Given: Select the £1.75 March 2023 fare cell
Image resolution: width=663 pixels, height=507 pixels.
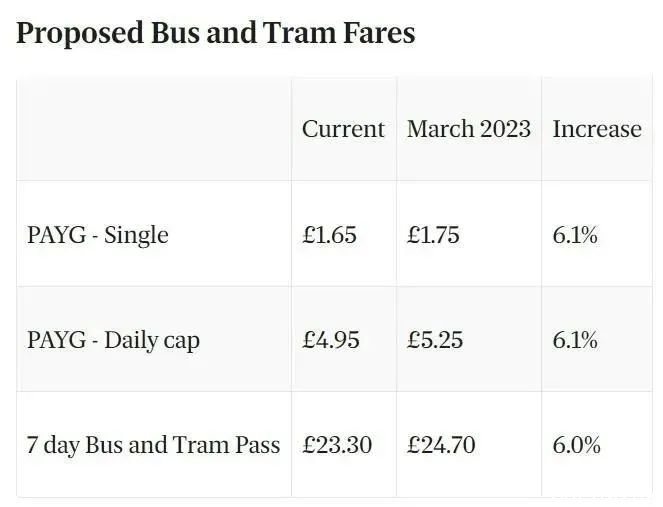Looking at the screenshot, I should [433, 235].
